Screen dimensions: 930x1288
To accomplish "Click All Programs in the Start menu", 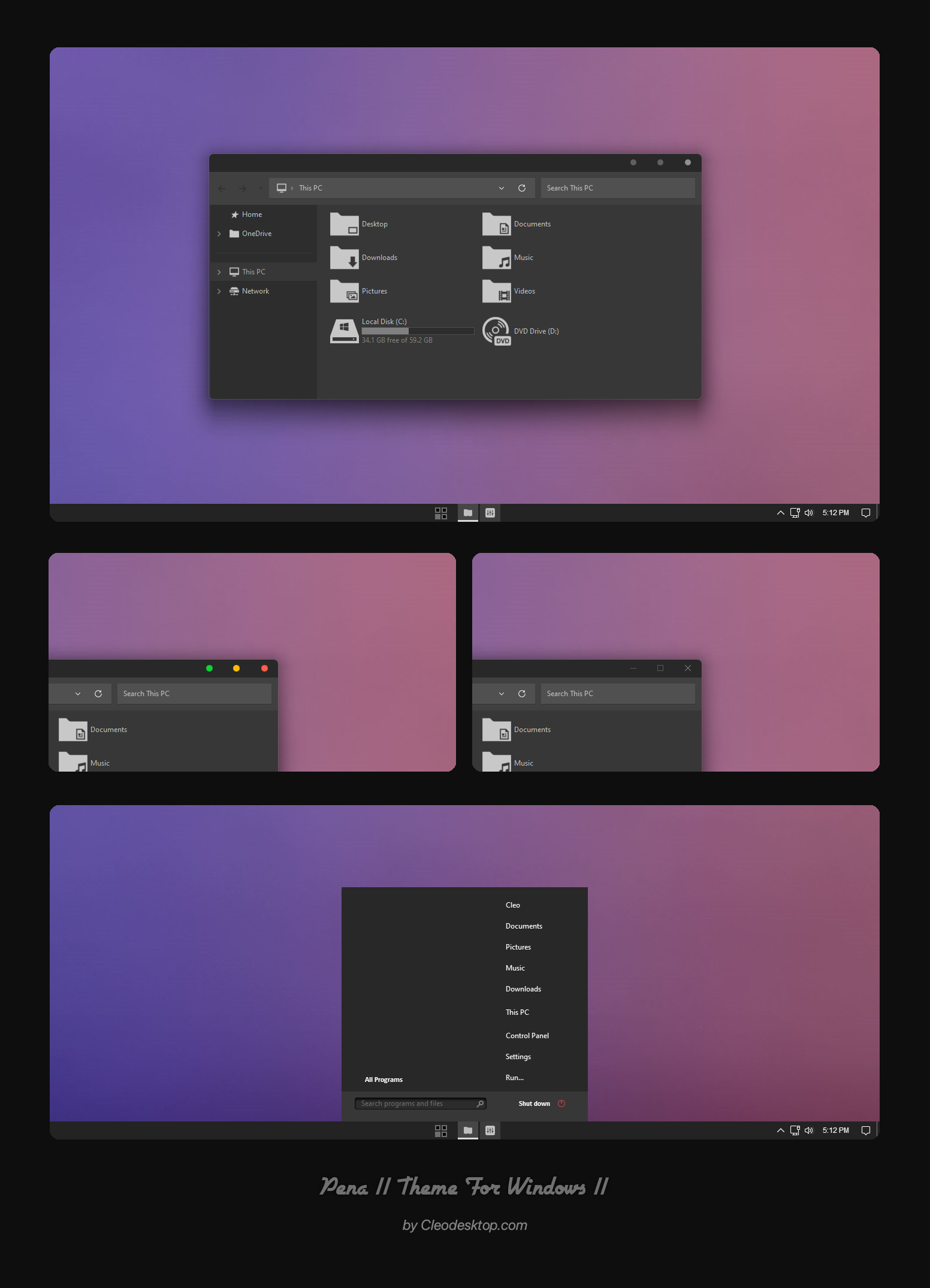I will coord(384,1080).
